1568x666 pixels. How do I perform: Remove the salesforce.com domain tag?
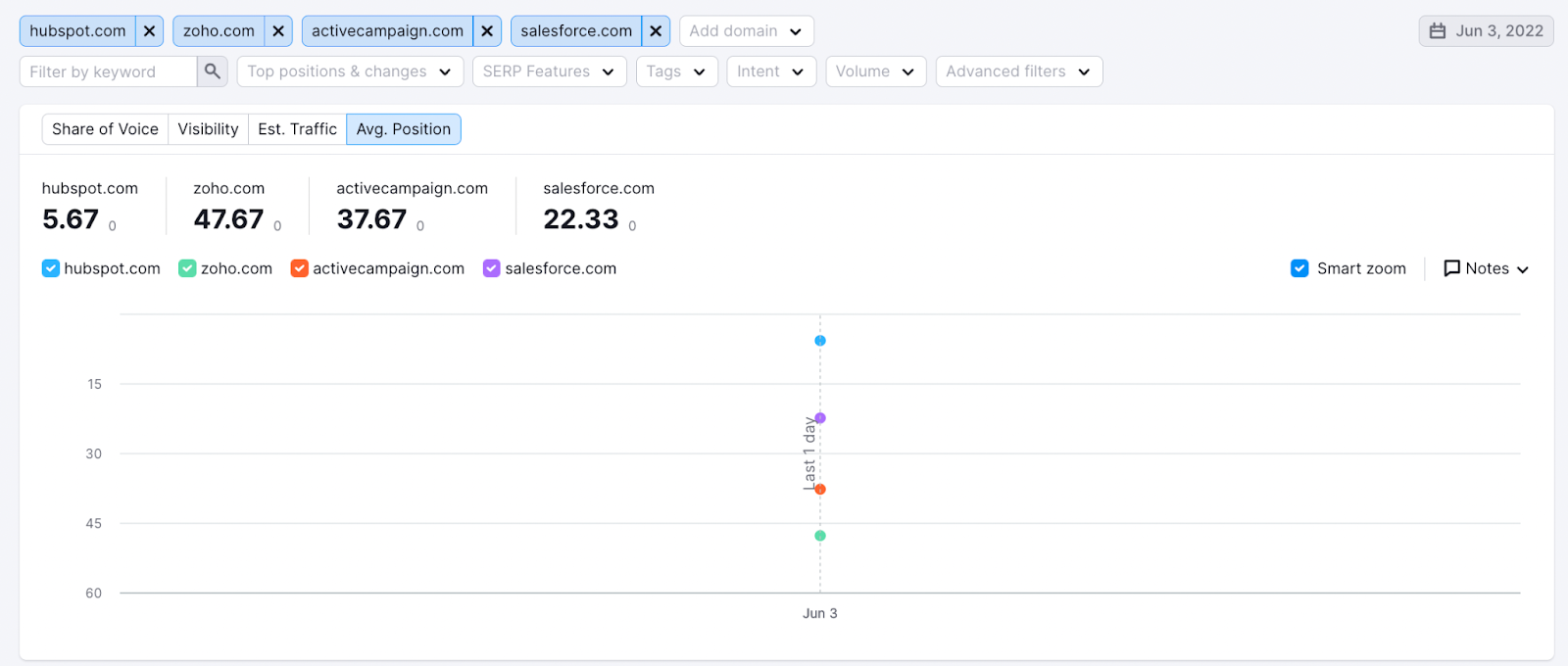pos(656,31)
